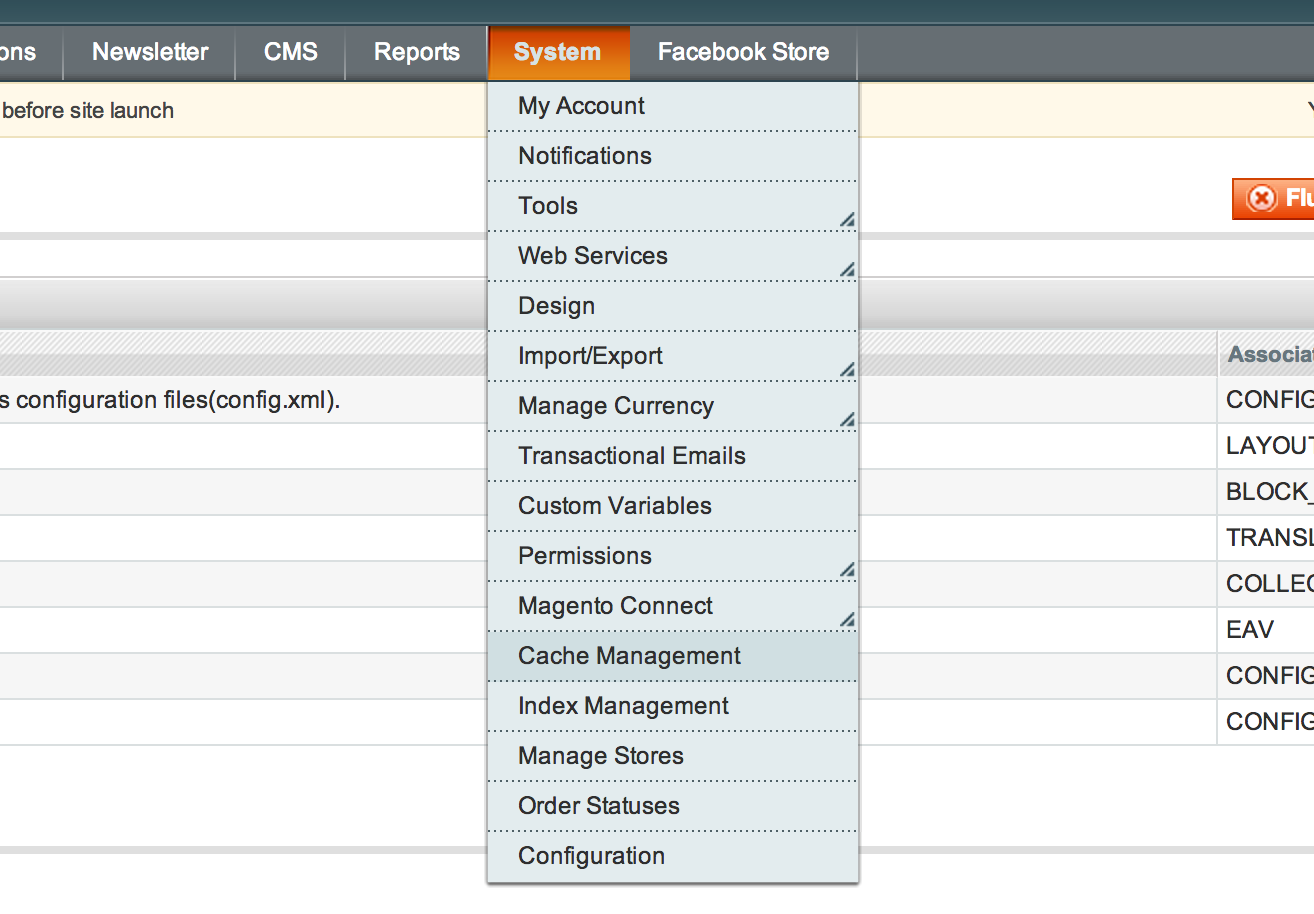
Task: Open the CMS menu
Action: coord(291,52)
